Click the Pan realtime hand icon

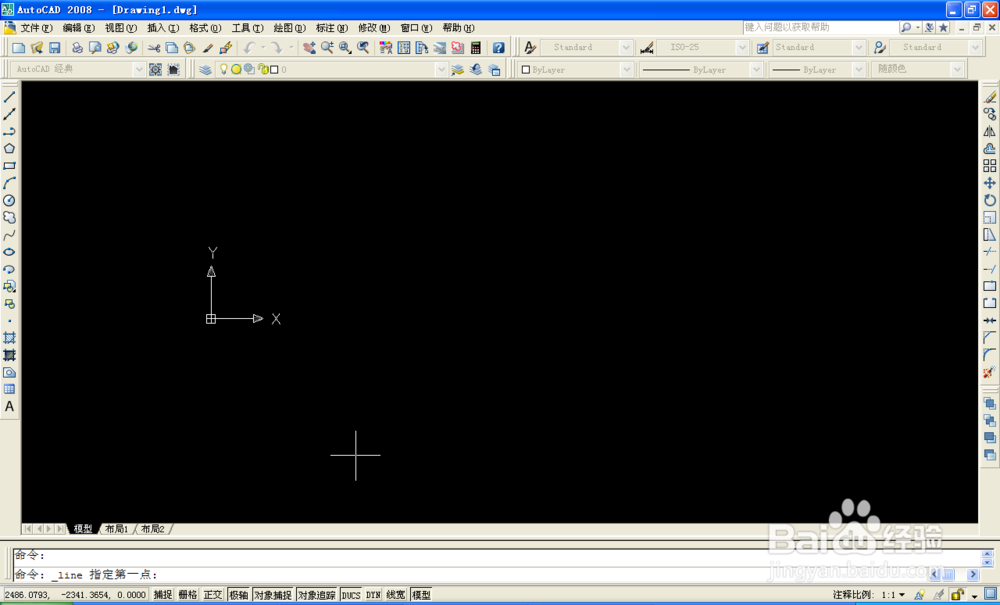(309, 48)
